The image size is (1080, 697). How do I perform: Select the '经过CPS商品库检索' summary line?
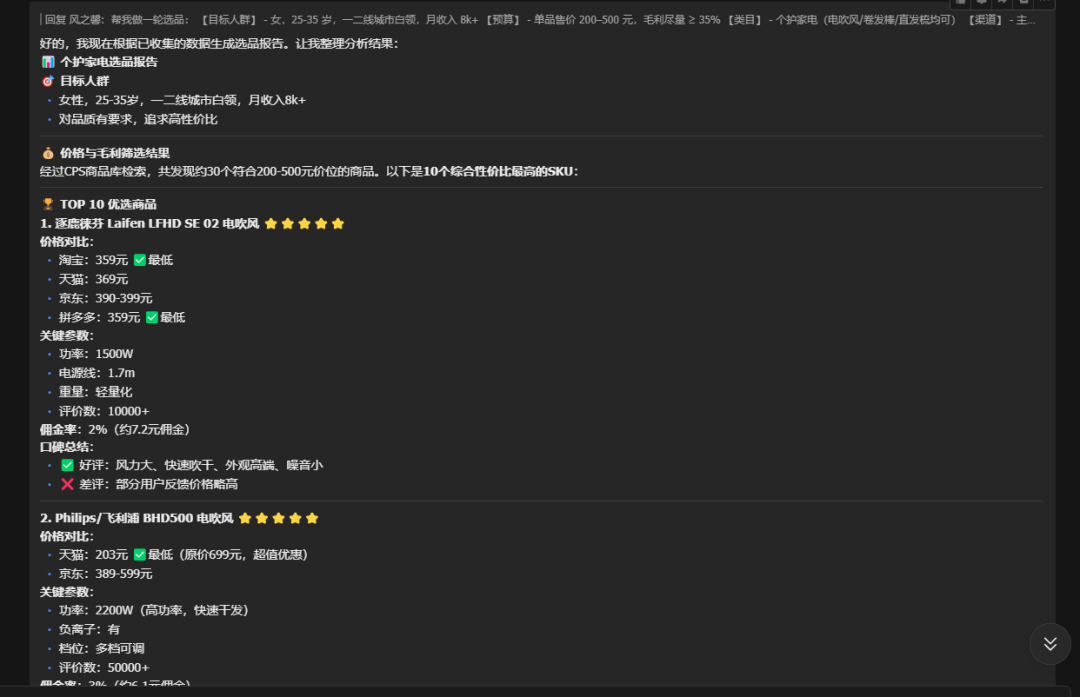tap(309, 171)
